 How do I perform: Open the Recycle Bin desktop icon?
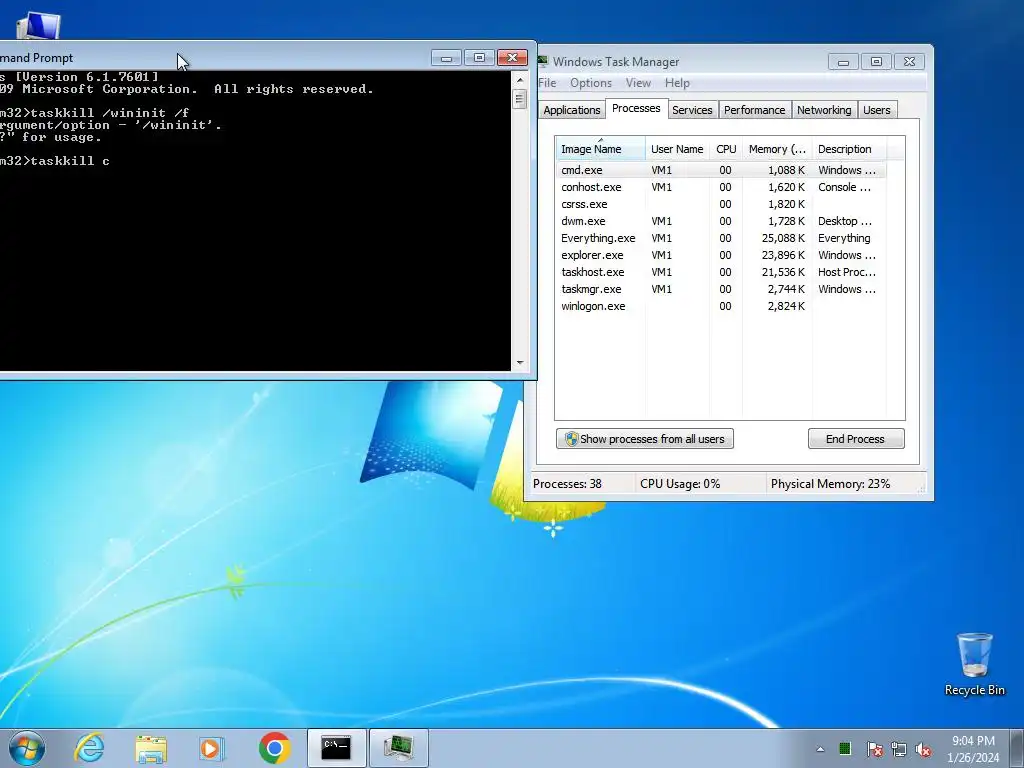974,665
